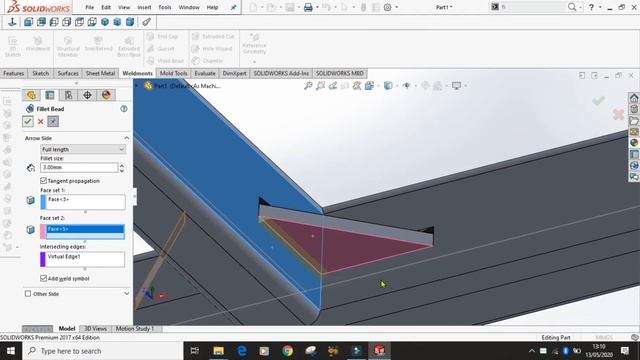The width and height of the screenshot is (640, 360).
Task: Expand the Other Side section chevron
Action: 127,293
